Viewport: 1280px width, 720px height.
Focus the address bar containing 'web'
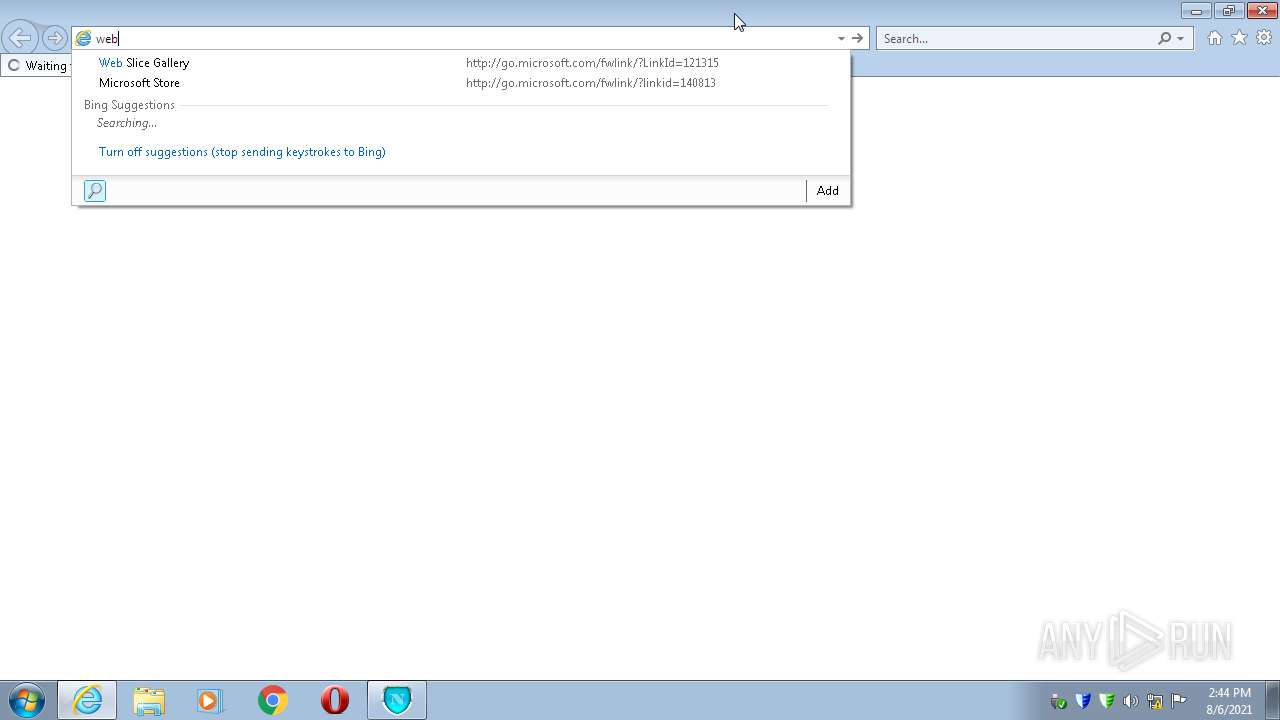460,38
